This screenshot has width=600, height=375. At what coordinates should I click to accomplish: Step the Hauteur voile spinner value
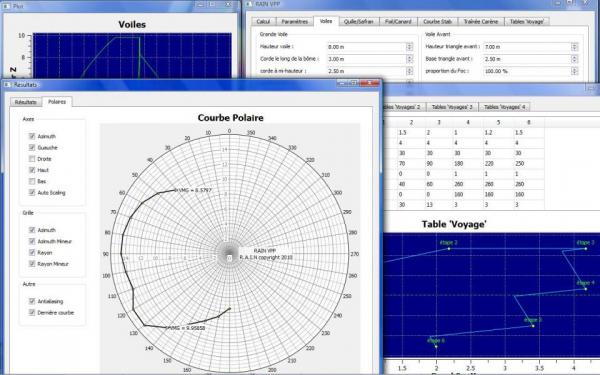(x=409, y=47)
